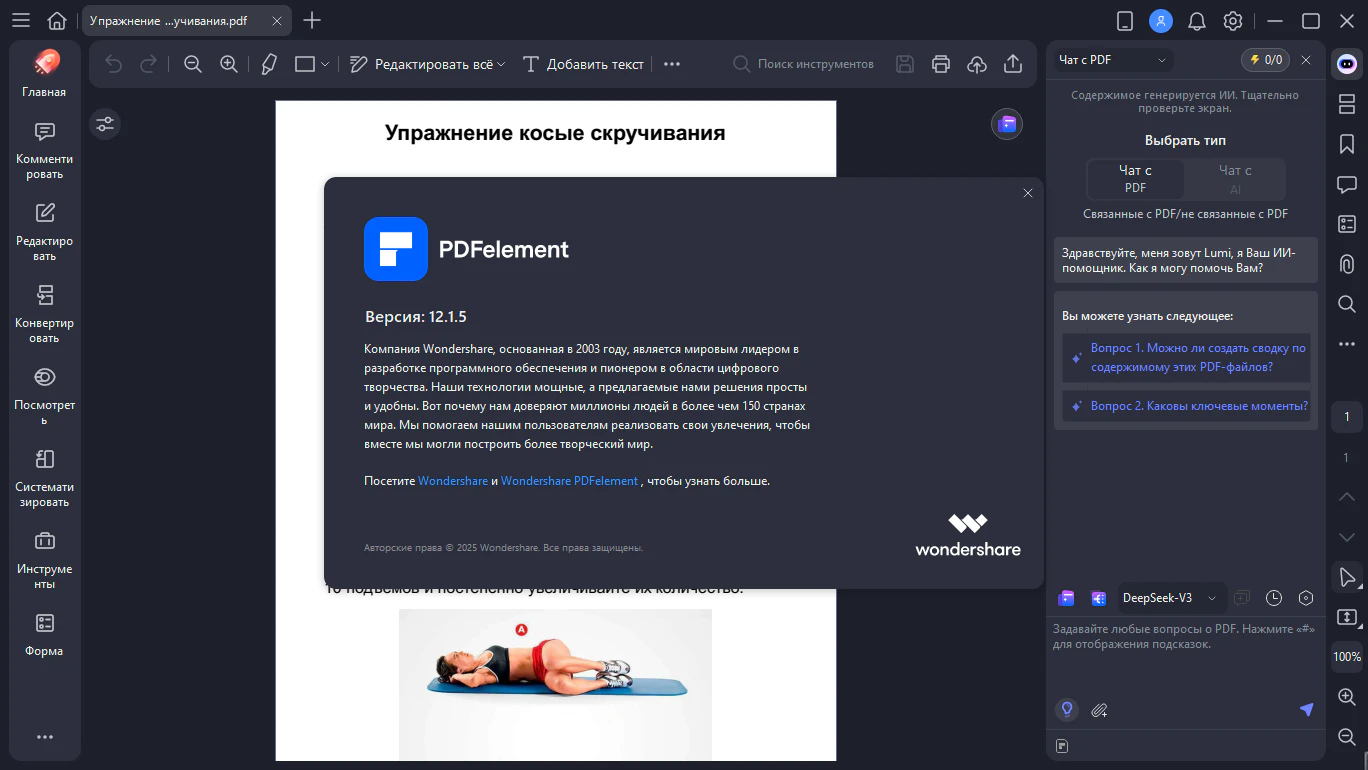Open the bookmarks panel icon

coord(1347,144)
